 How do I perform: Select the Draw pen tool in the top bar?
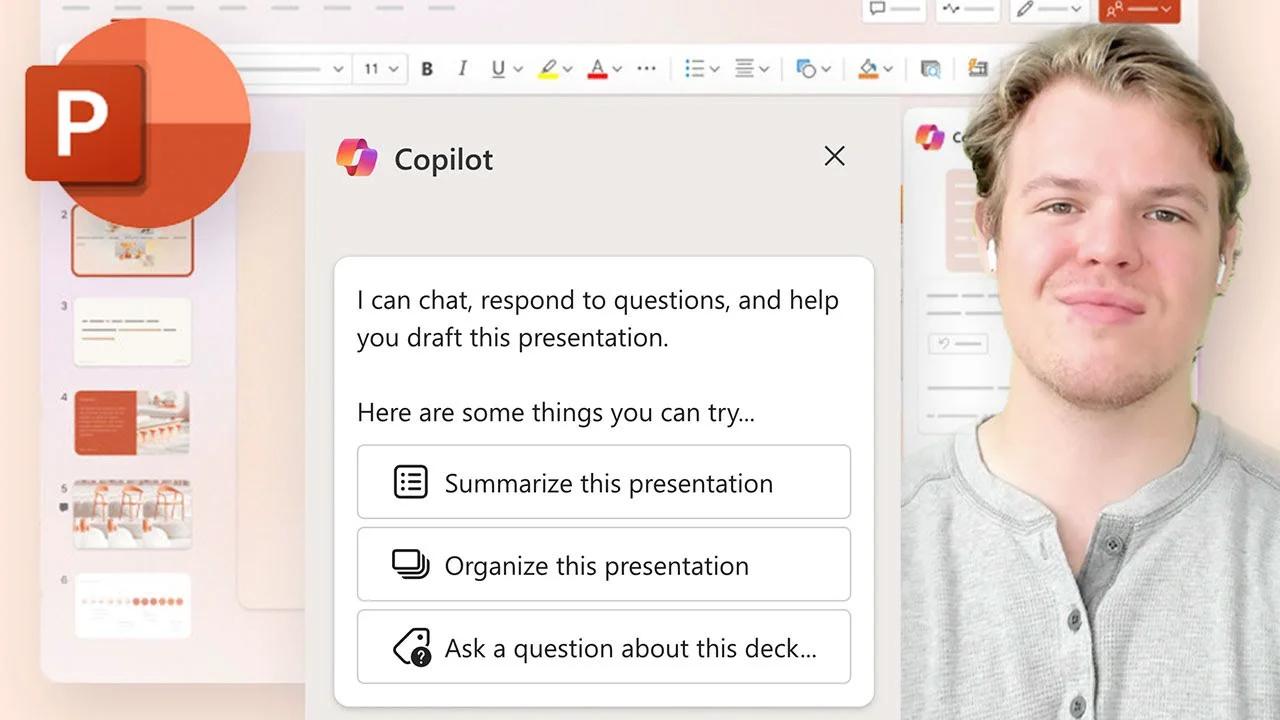pos(1026,10)
